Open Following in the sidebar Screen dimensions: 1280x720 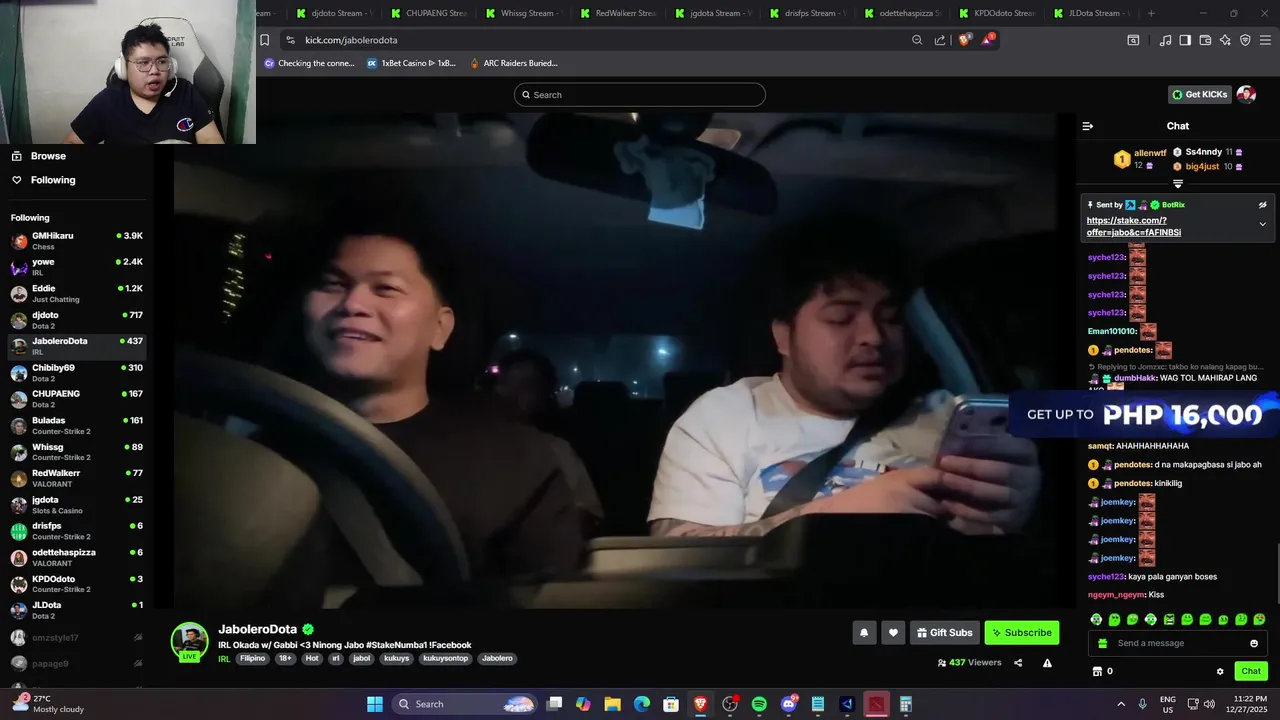tap(44, 180)
